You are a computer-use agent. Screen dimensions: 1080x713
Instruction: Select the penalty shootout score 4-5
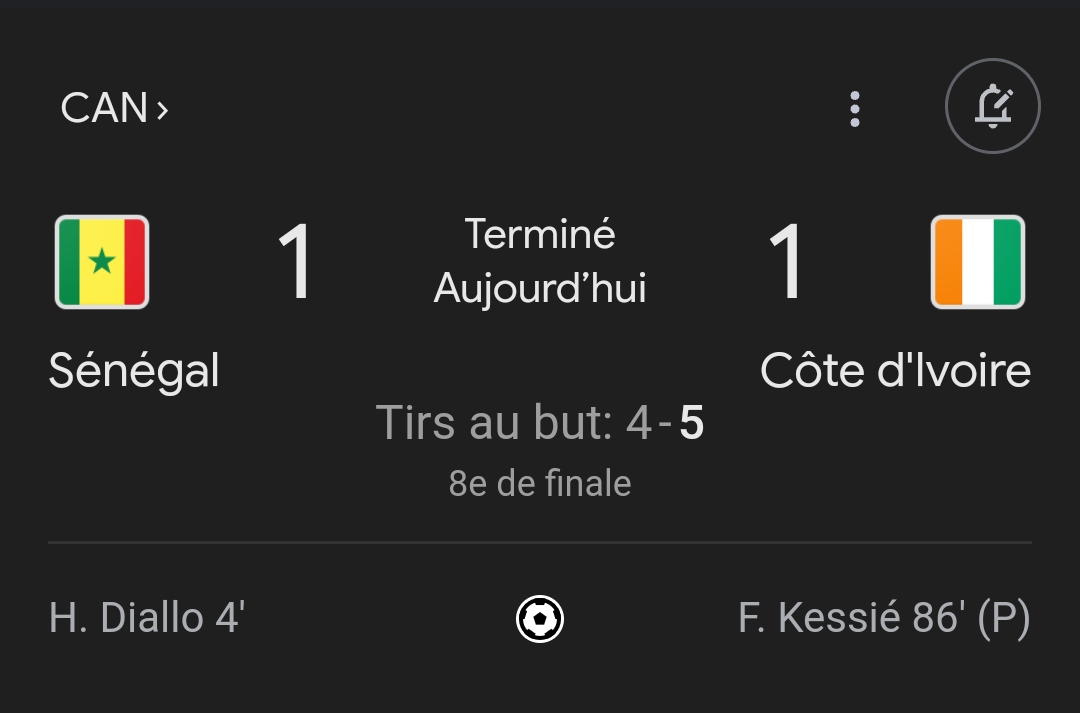tap(540, 424)
